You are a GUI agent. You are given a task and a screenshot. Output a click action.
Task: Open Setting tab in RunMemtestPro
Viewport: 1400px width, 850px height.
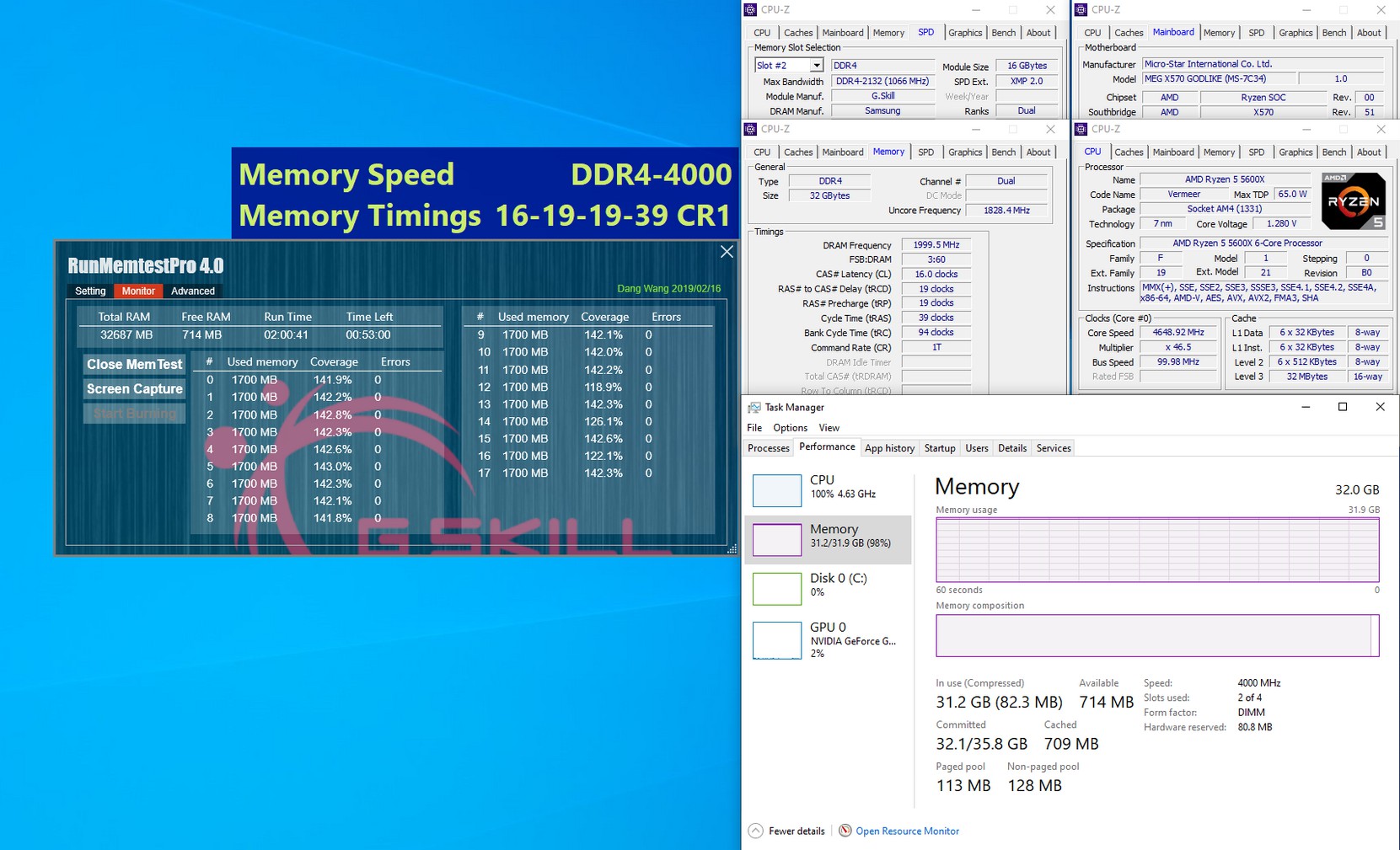click(90, 291)
